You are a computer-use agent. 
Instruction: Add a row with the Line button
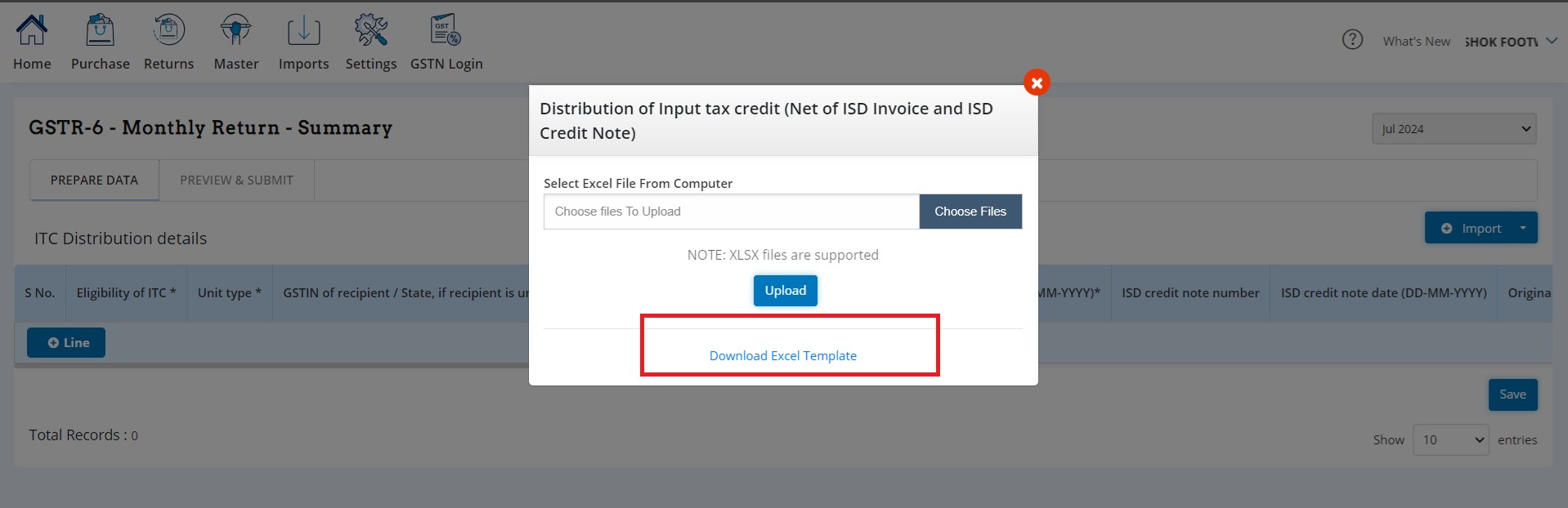pos(66,343)
